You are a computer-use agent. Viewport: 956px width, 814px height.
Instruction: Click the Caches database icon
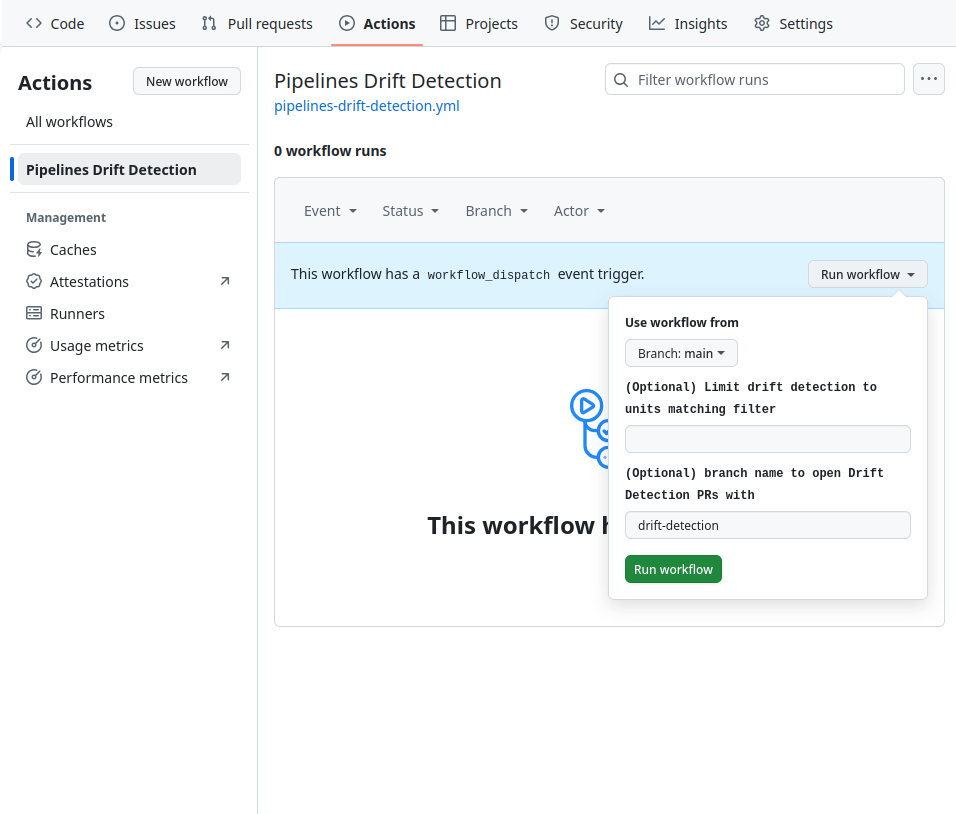(34, 250)
